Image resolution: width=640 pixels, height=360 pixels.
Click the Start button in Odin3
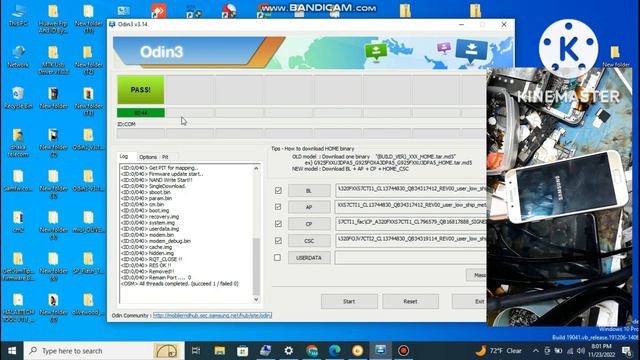[x=349, y=302]
